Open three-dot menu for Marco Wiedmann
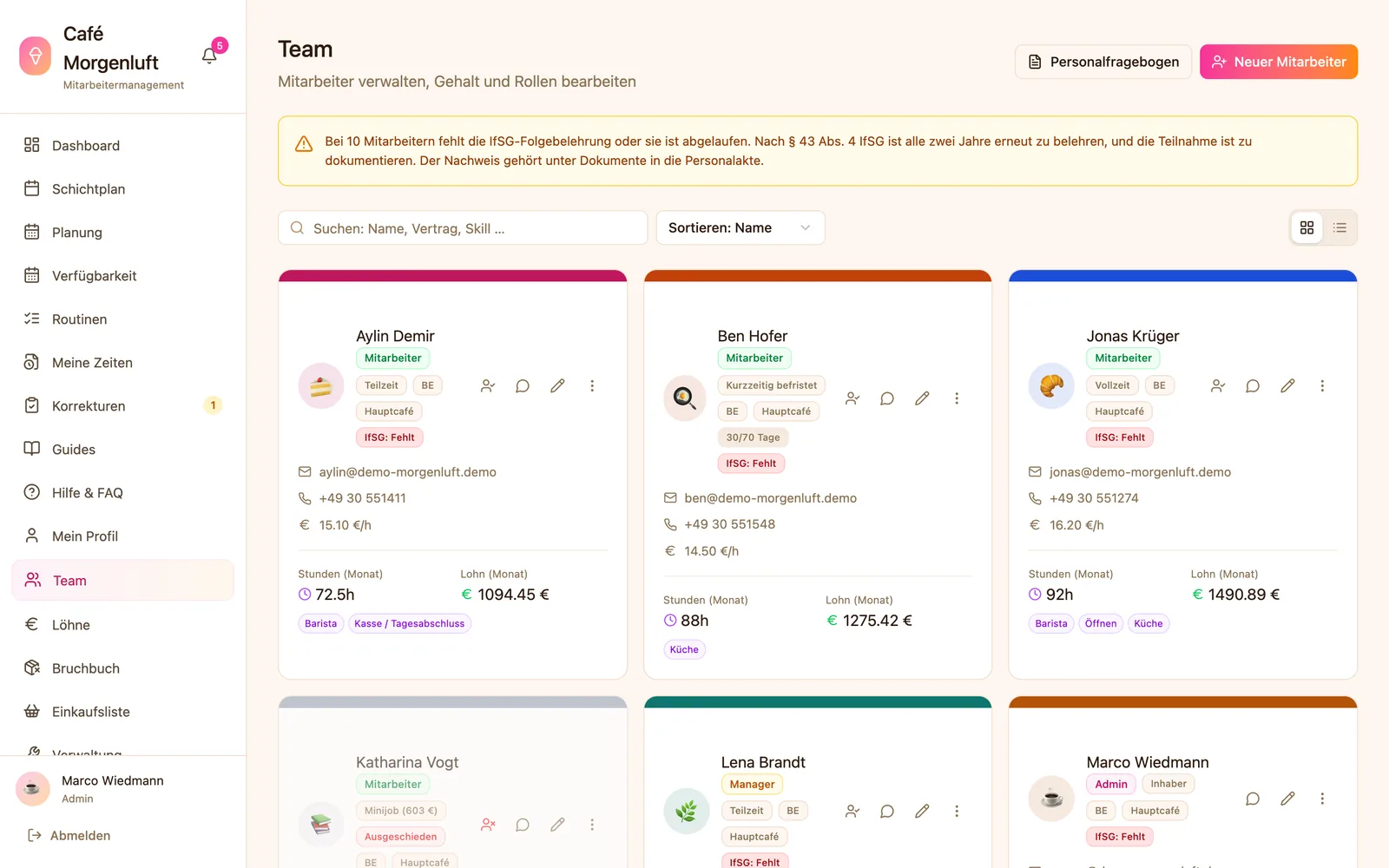Screen dimensions: 1389x868 tap(1322, 799)
